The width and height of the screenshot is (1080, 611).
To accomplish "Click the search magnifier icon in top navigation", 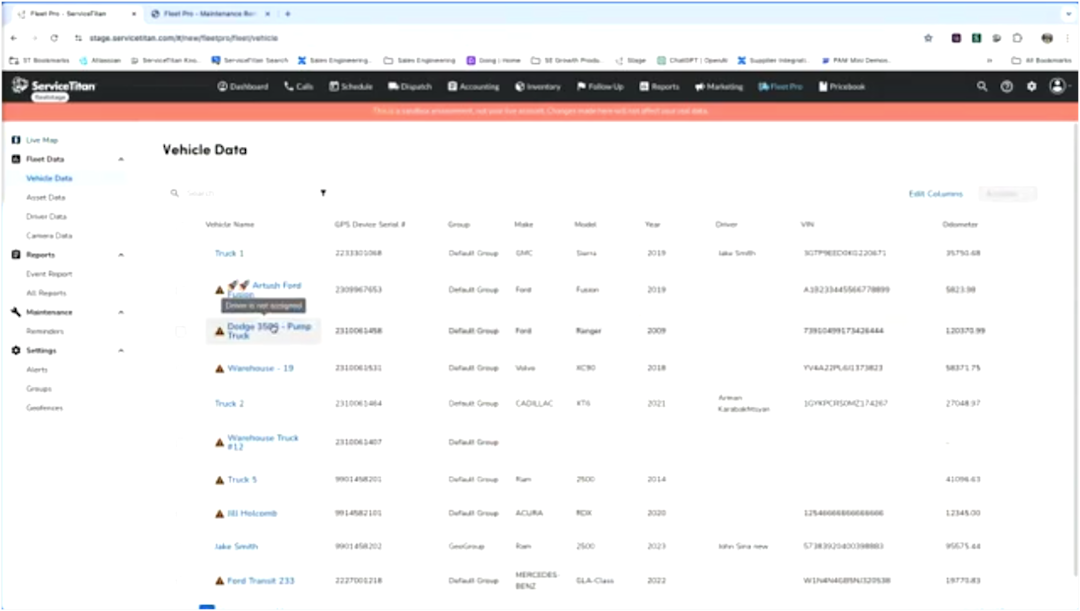I will 982,86.
